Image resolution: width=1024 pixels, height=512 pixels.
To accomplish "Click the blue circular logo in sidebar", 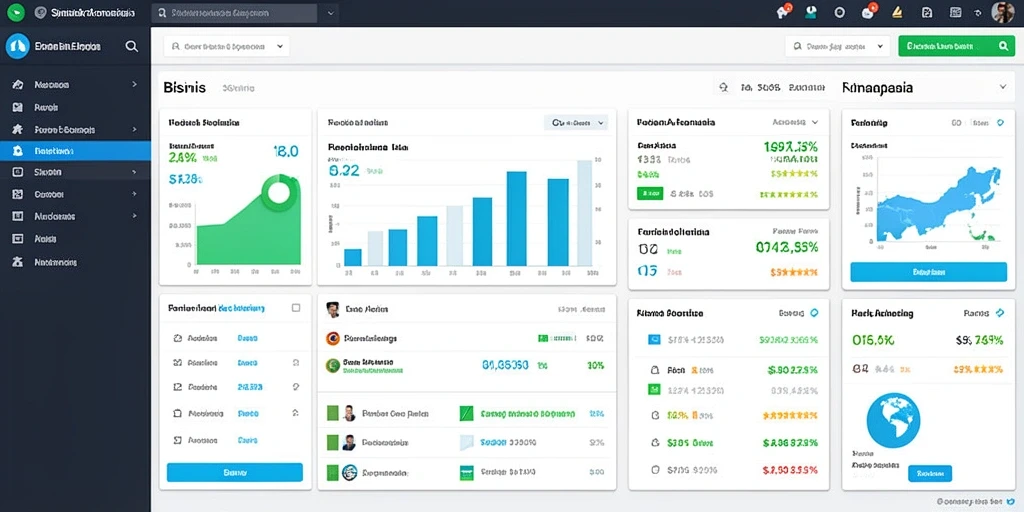I will [18, 46].
